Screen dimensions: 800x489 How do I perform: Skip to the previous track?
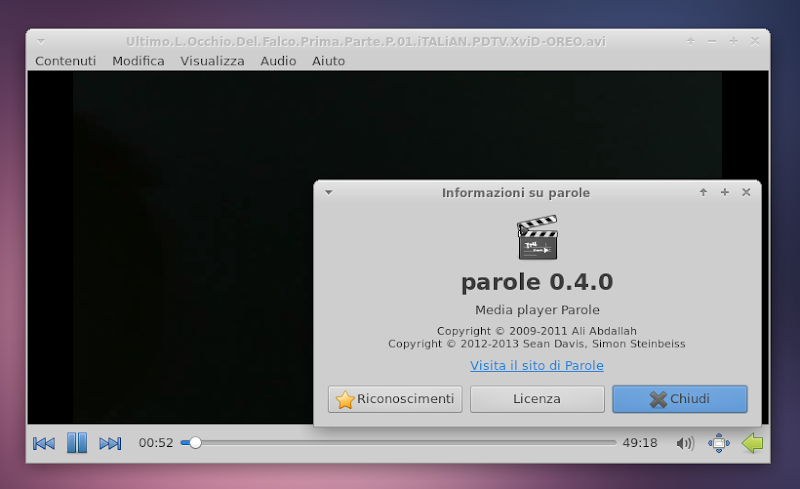[x=44, y=443]
